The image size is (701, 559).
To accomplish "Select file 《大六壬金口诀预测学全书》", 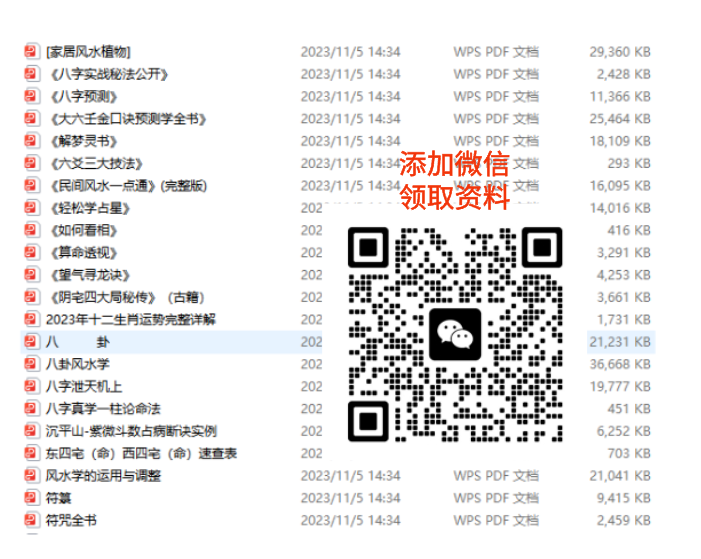I will point(128,119).
